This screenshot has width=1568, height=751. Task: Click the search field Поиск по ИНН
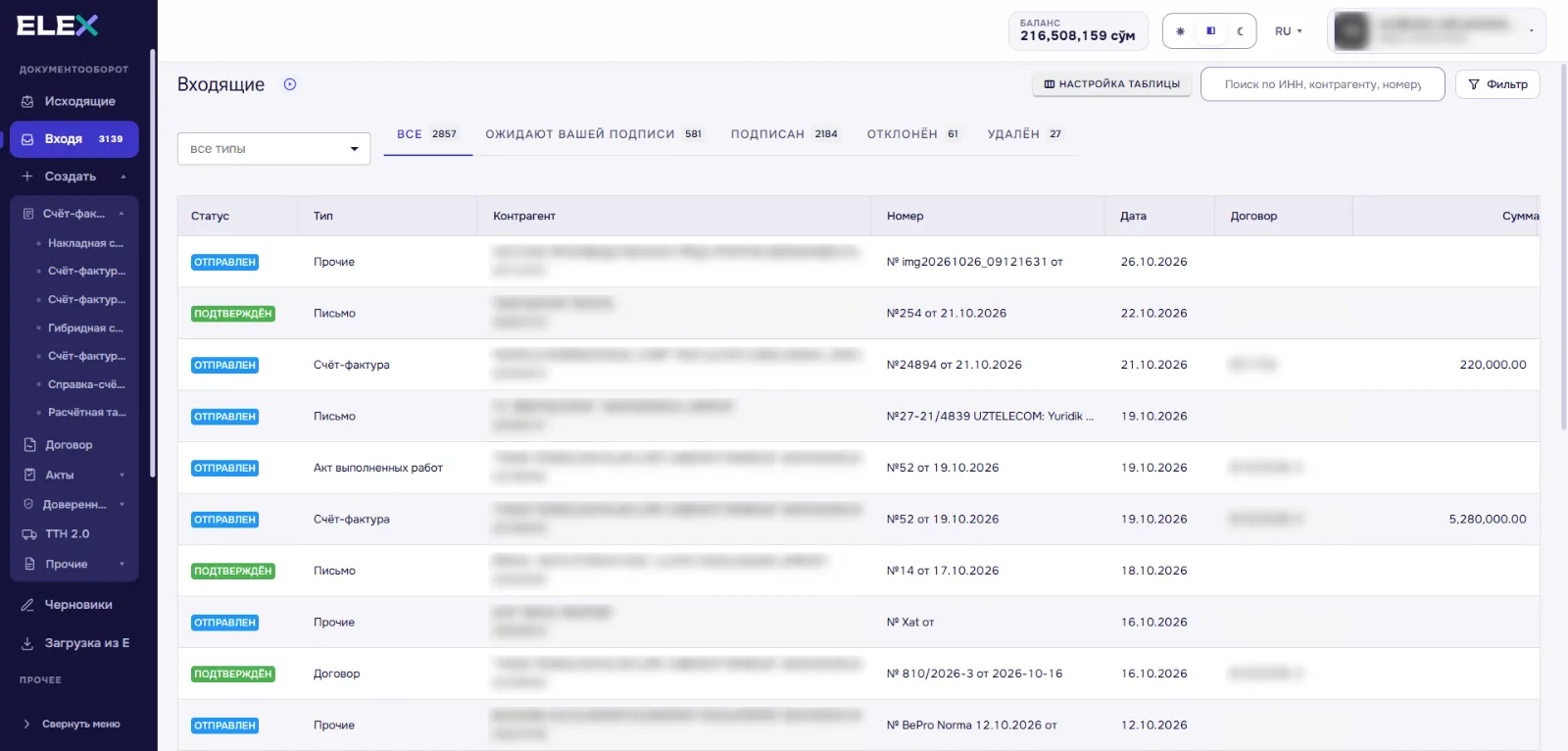1322,84
